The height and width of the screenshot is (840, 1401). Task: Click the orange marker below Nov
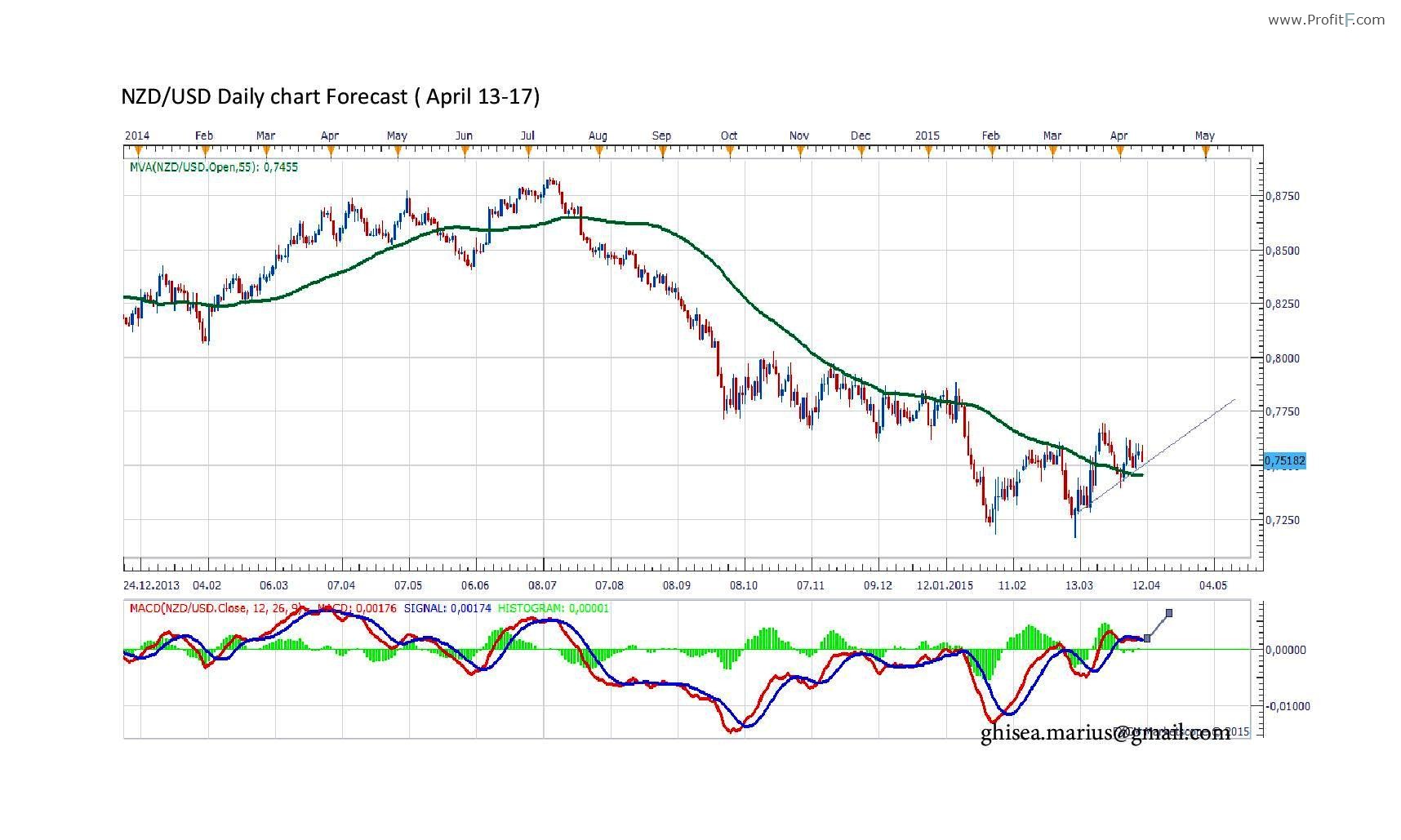[800, 150]
